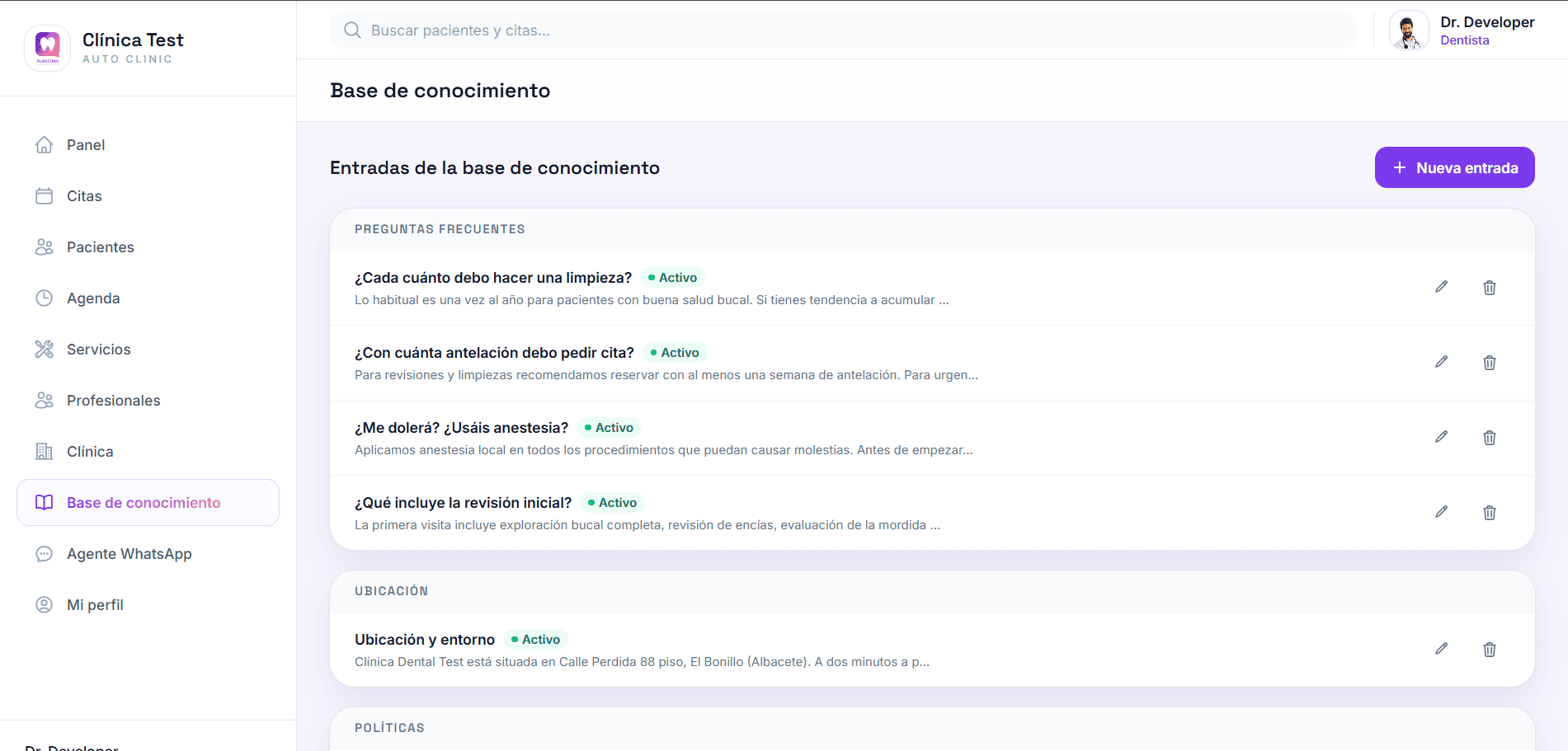
Task: Click the PREGUNTAS FRECUENTES section header
Action: tap(440, 229)
